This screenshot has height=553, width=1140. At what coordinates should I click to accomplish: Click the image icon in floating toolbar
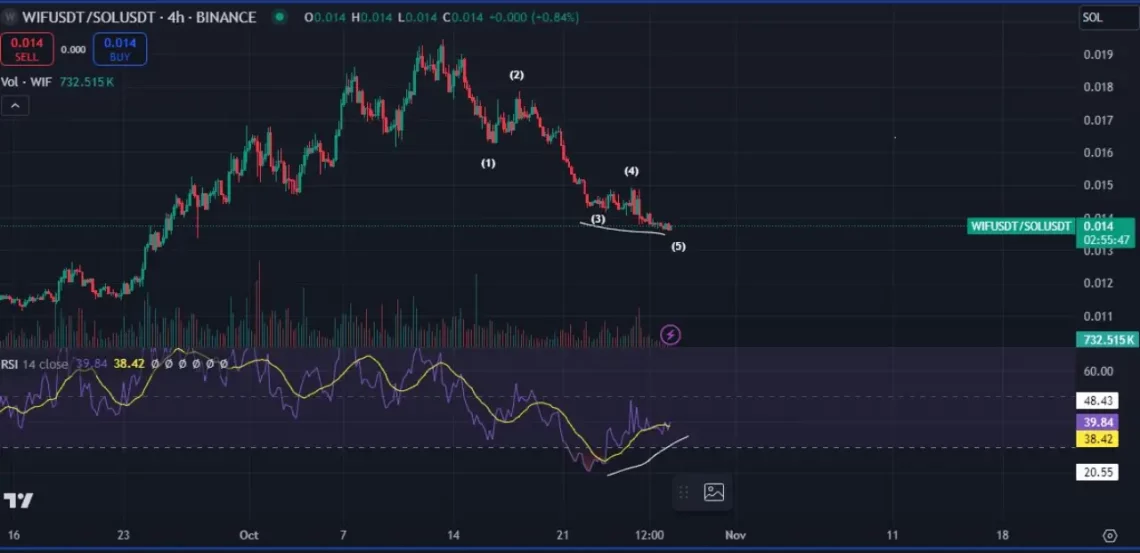point(714,491)
